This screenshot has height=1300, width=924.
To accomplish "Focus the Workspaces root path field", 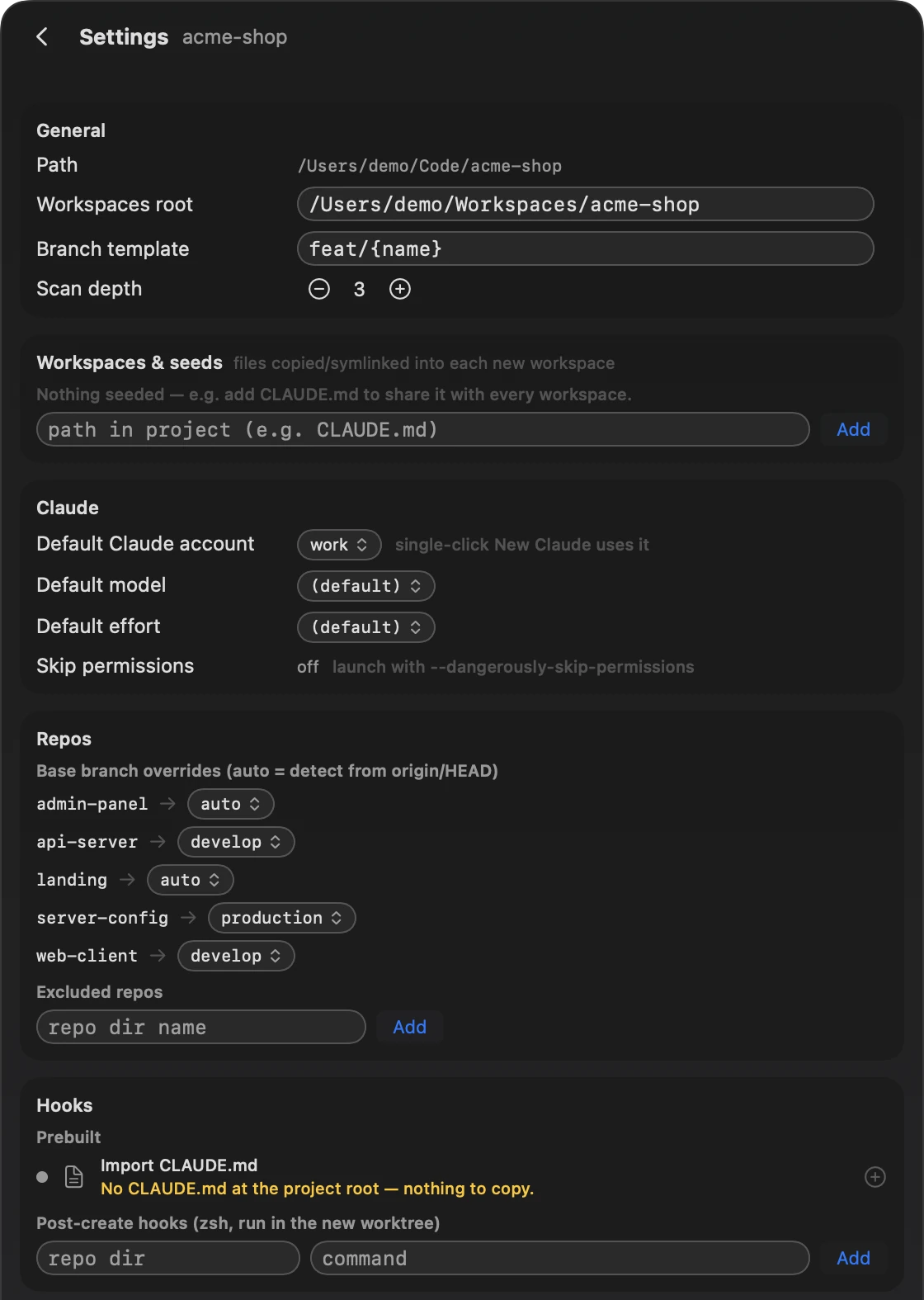I will 586,204.
